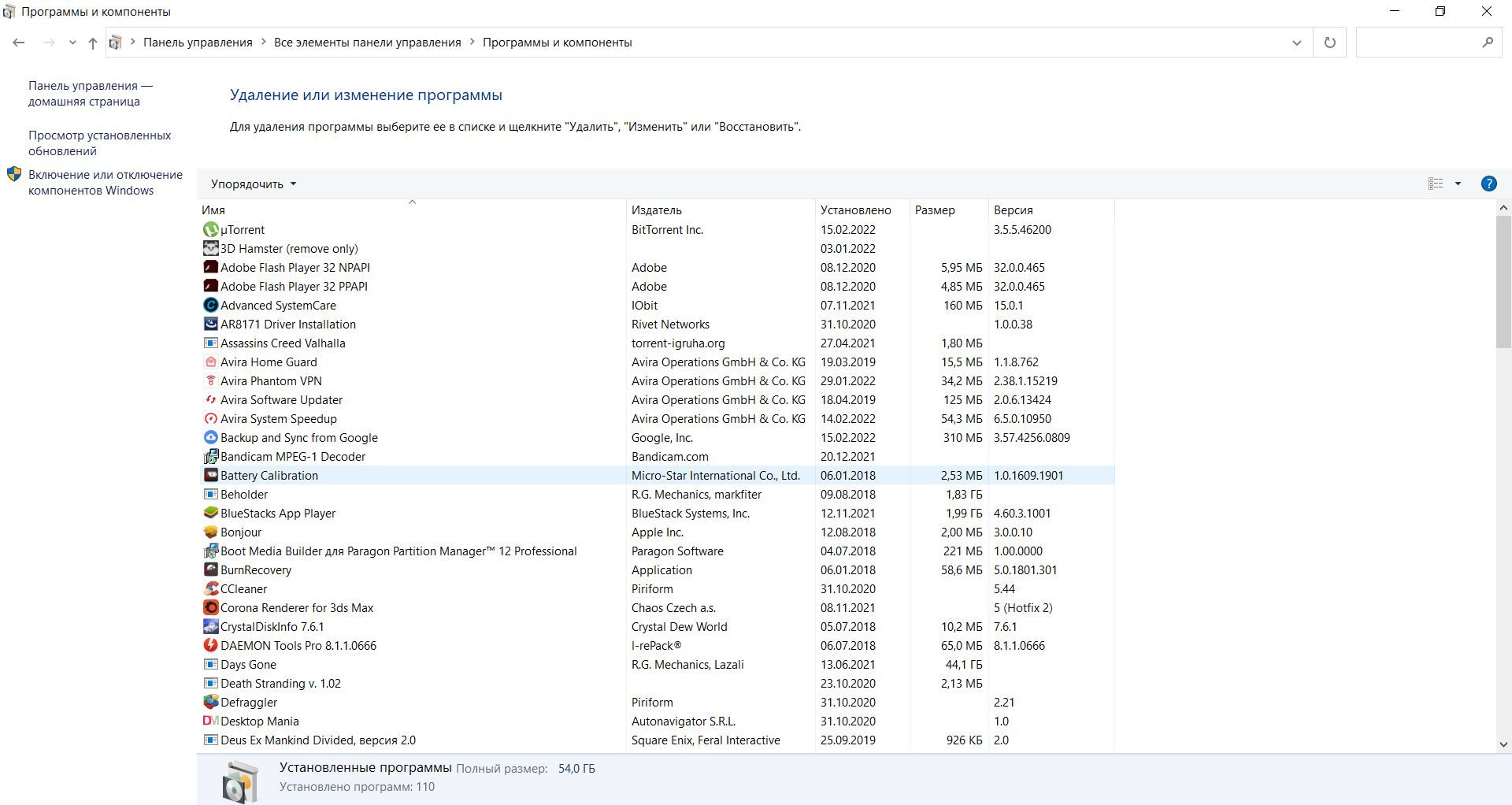Click the BurnRecovery program icon
Screen dimensions: 1512x805
tap(210, 569)
